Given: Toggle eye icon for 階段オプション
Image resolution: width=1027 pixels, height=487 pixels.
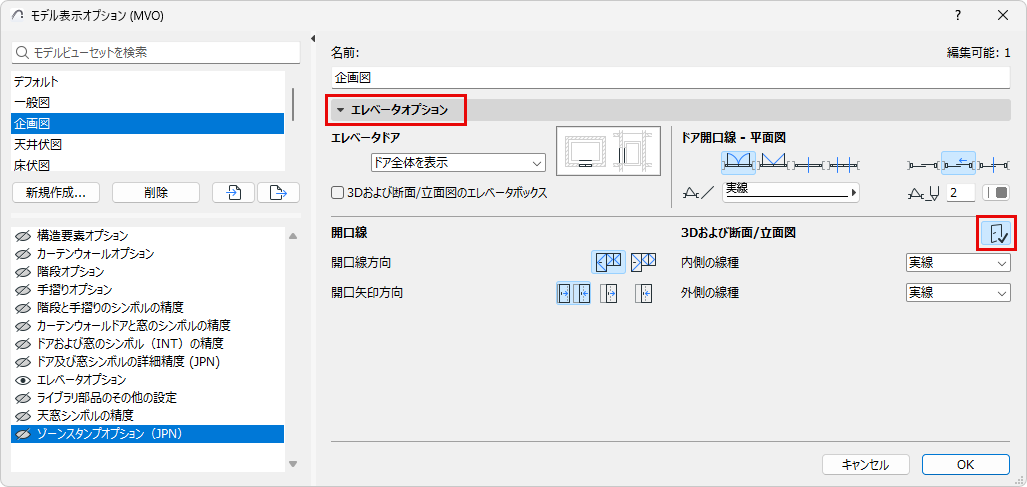Looking at the screenshot, I should click(x=24, y=271).
